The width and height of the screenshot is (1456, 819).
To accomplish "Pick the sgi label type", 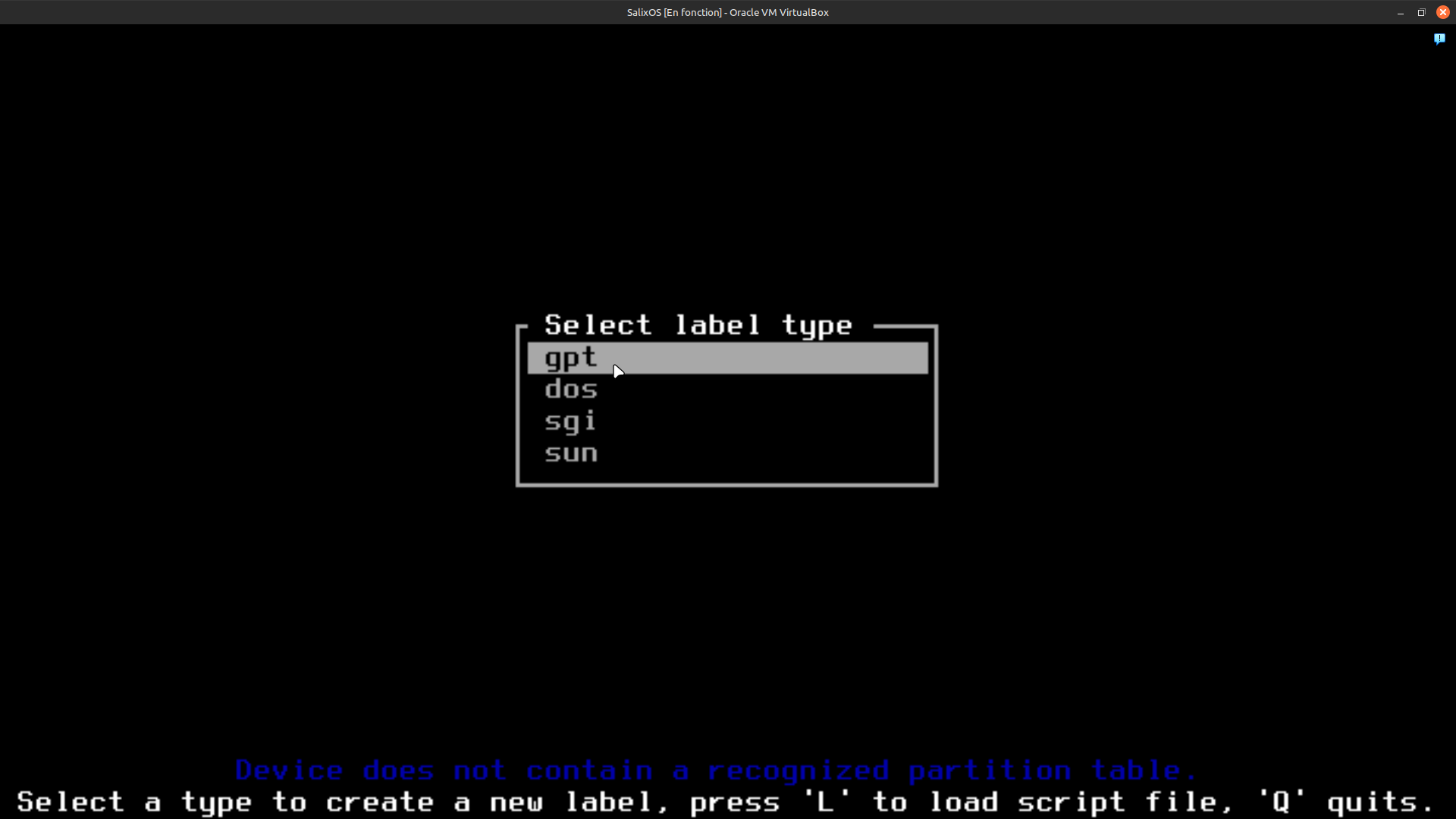I will tap(571, 422).
